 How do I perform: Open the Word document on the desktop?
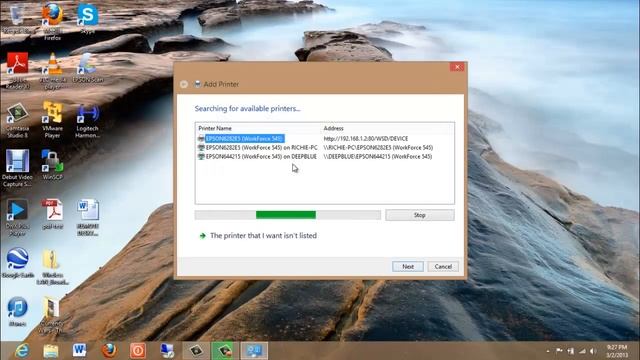click(87, 217)
